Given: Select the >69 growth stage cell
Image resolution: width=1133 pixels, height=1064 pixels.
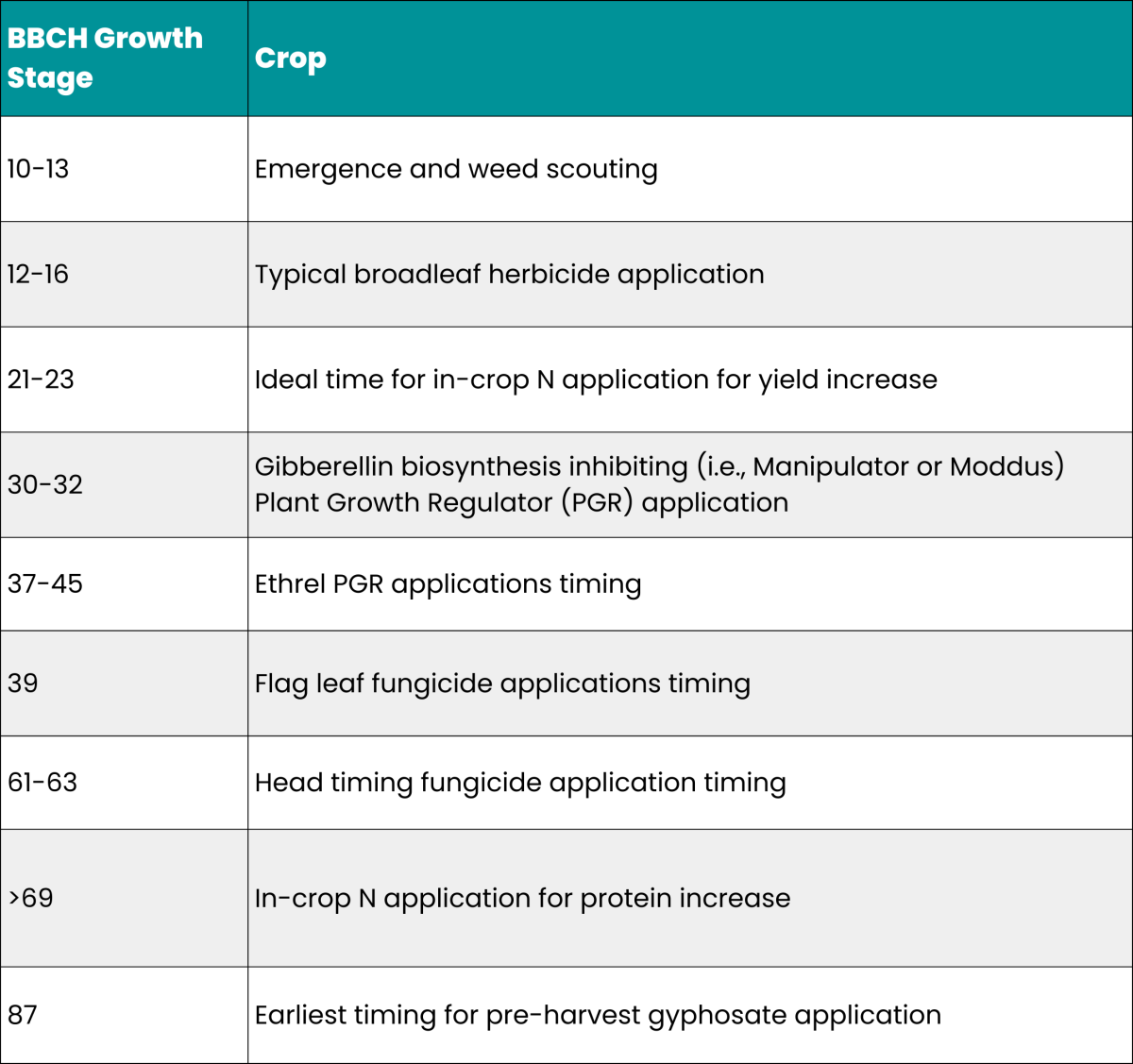Looking at the screenshot, I should click(124, 898).
